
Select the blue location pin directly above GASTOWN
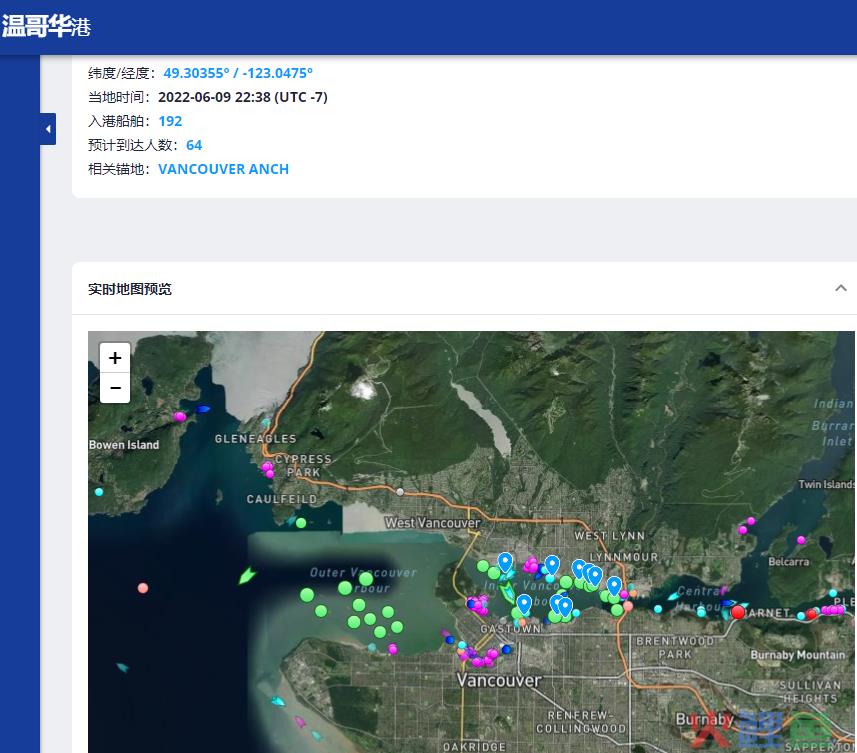coord(524,604)
